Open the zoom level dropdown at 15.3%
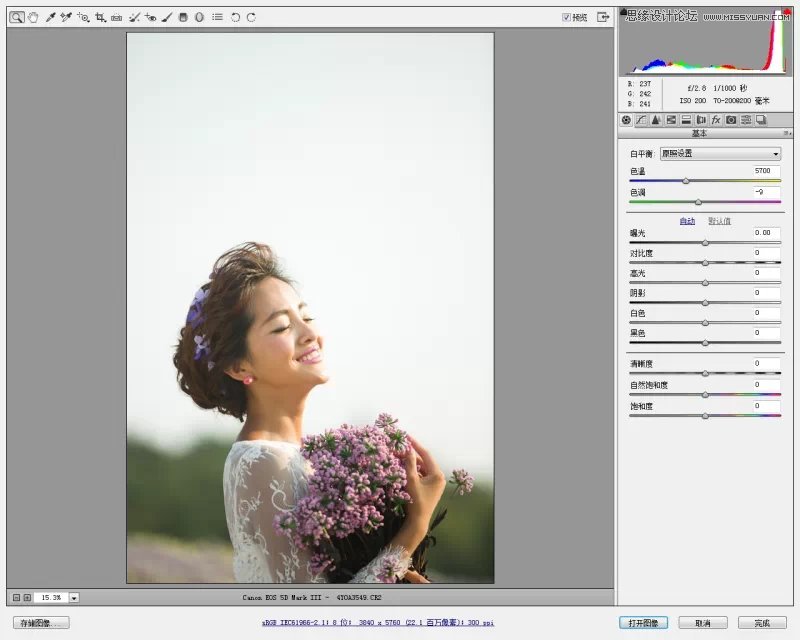Viewport: 800px width, 640px height. [x=74, y=597]
